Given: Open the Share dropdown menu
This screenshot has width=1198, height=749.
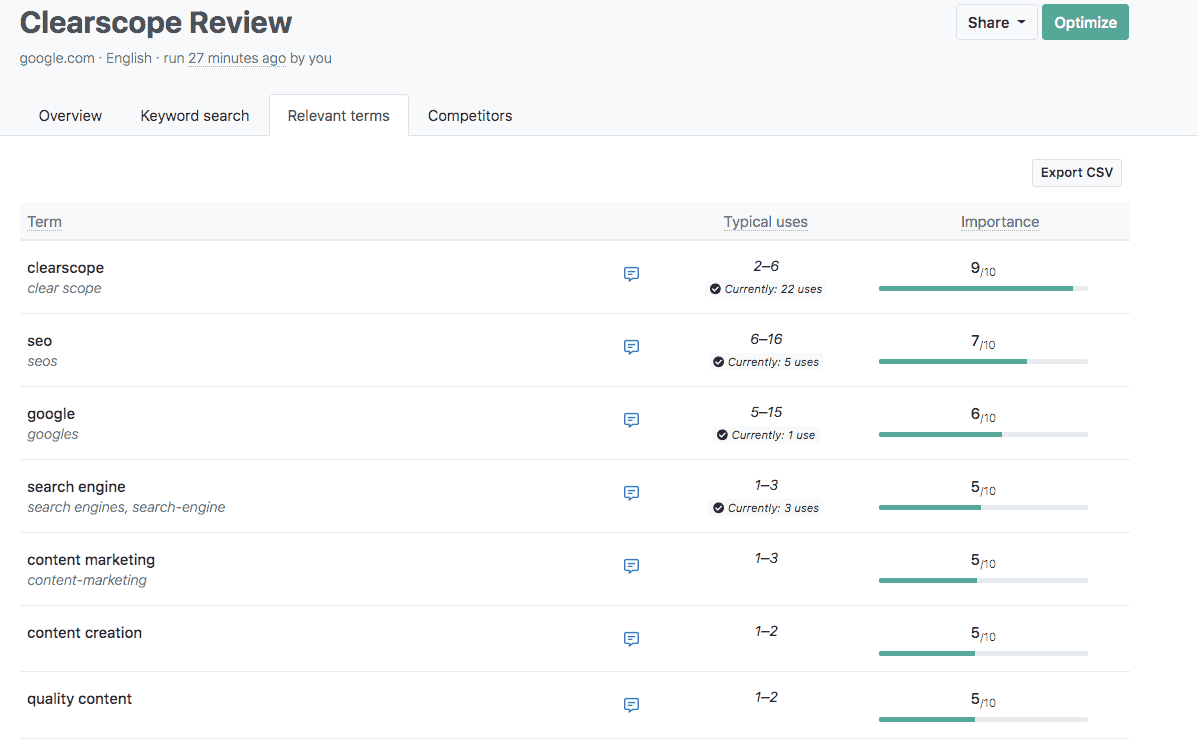Looking at the screenshot, I should pyautogui.click(x=996, y=22).
